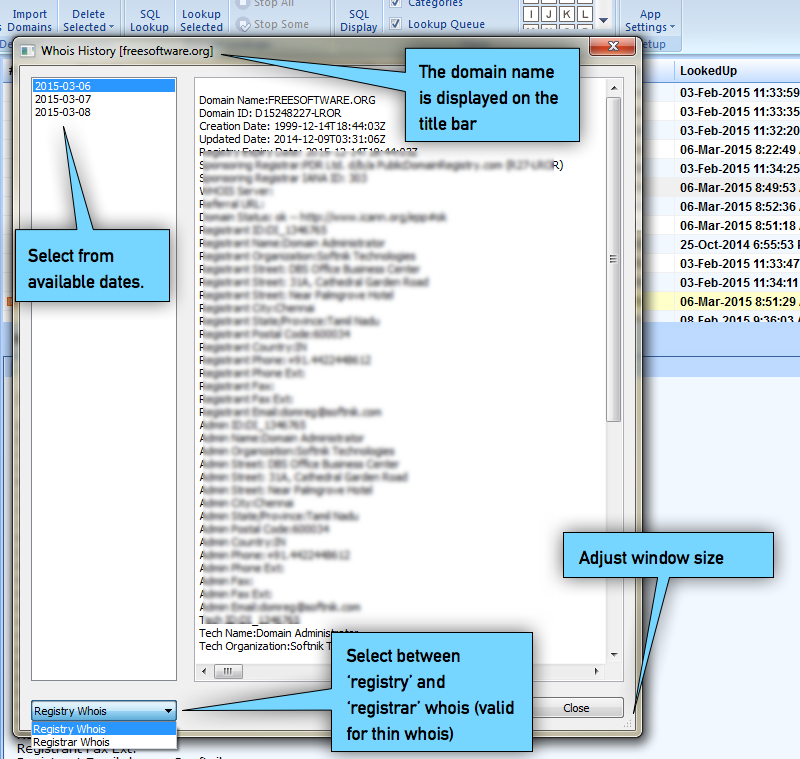Screen dimensions: 800x759
Task: Click the Import Domains toolbar button
Action: click(x=29, y=20)
